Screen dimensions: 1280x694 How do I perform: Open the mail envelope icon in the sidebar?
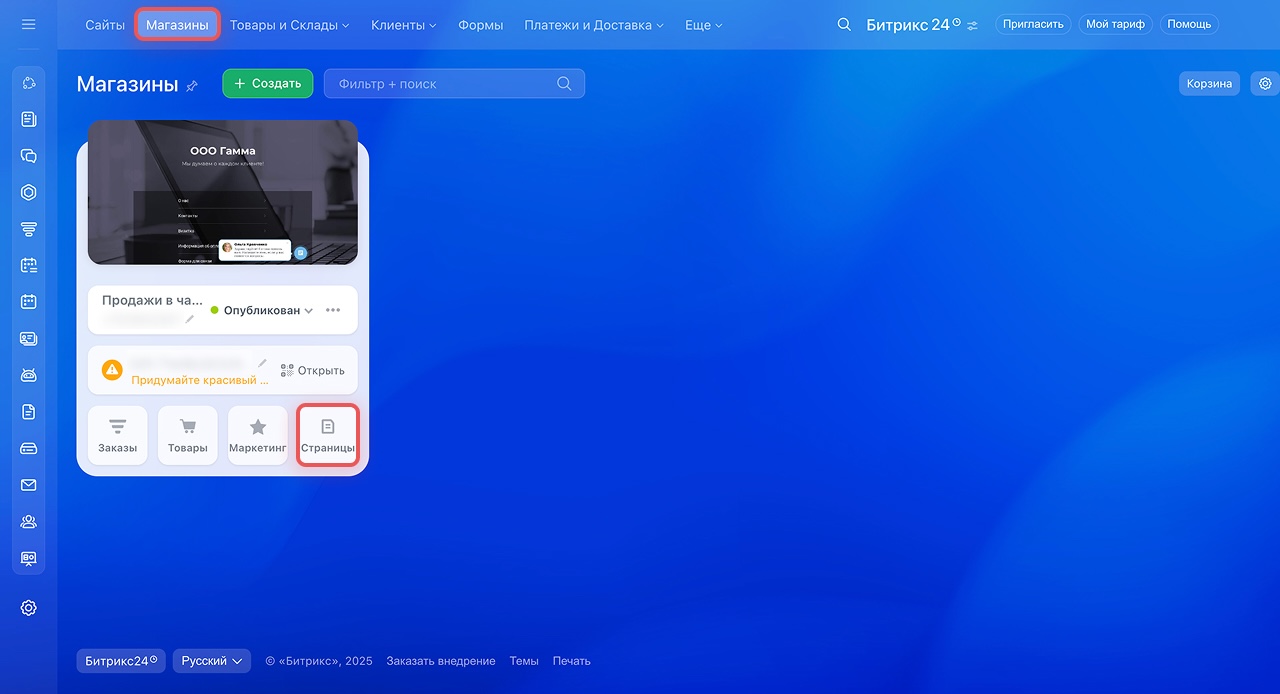tap(28, 485)
